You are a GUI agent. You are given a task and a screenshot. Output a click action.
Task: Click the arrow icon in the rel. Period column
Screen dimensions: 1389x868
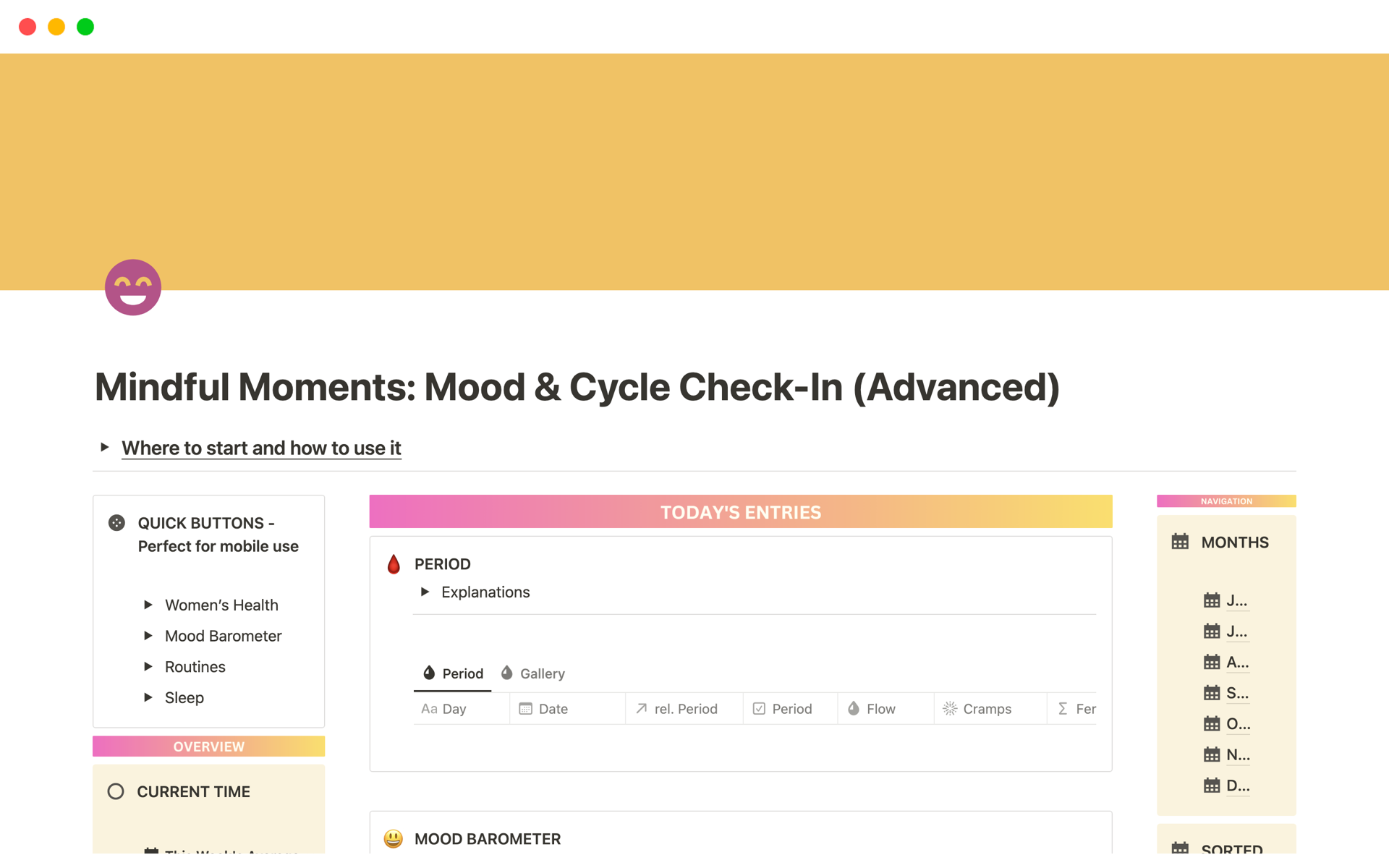(x=640, y=708)
